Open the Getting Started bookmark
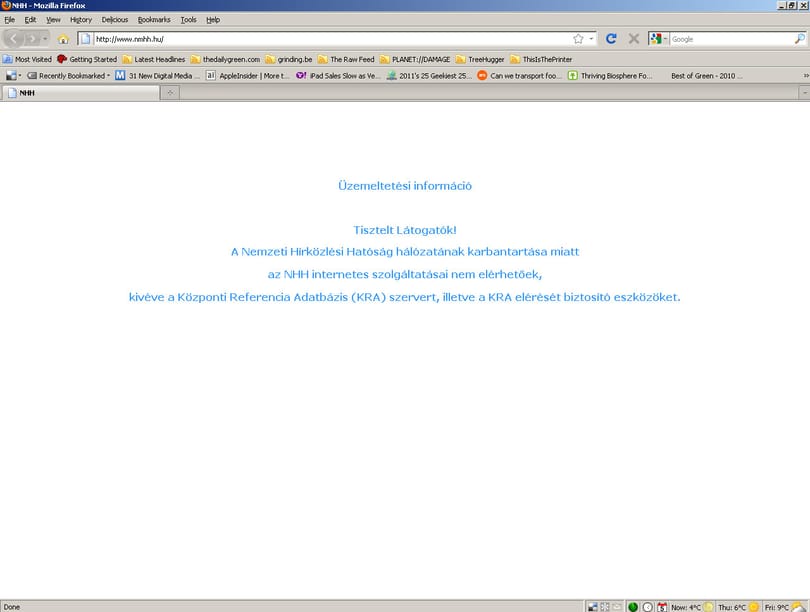 tap(87, 59)
